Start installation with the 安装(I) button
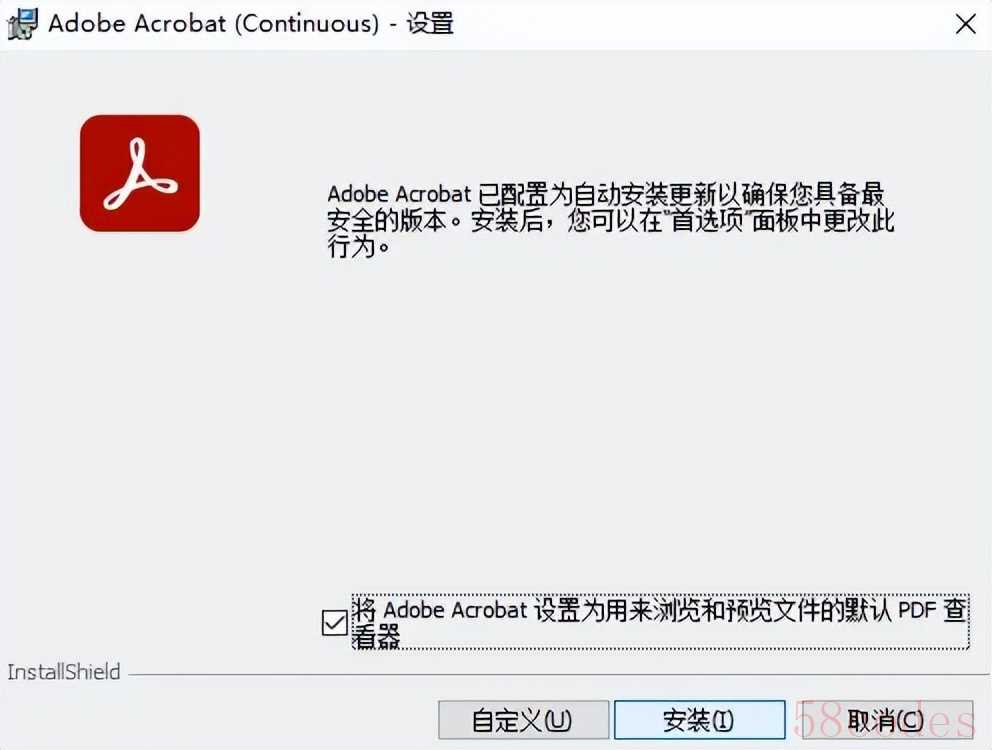Viewport: 992px width, 750px height. pyautogui.click(x=699, y=720)
